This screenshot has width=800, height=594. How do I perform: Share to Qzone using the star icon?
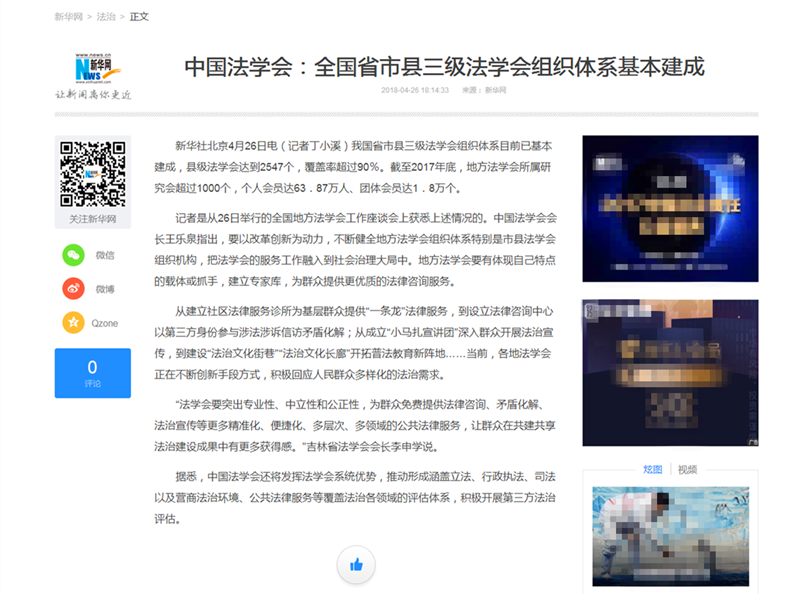click(x=73, y=322)
